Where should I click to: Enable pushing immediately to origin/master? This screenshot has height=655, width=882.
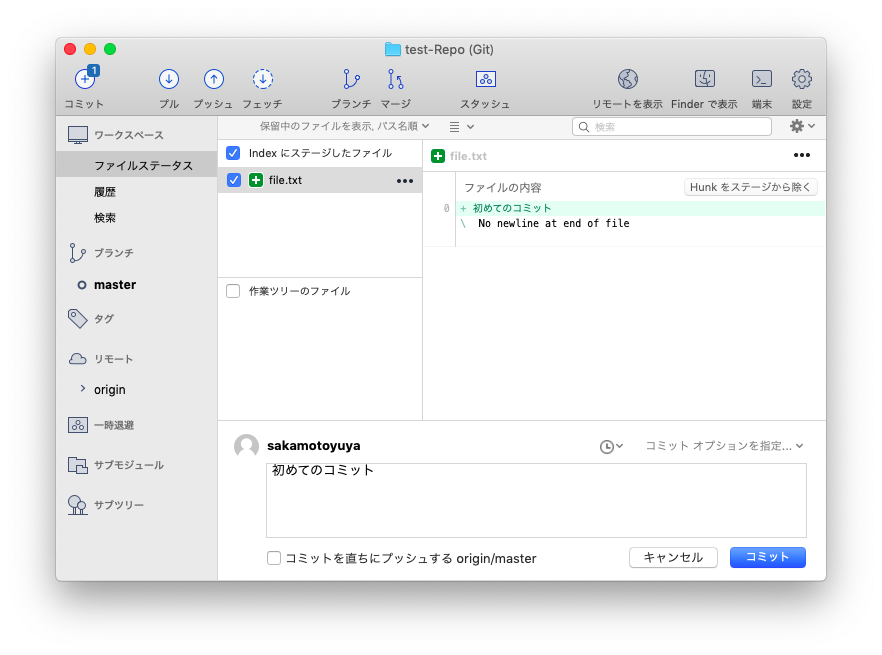point(274,558)
